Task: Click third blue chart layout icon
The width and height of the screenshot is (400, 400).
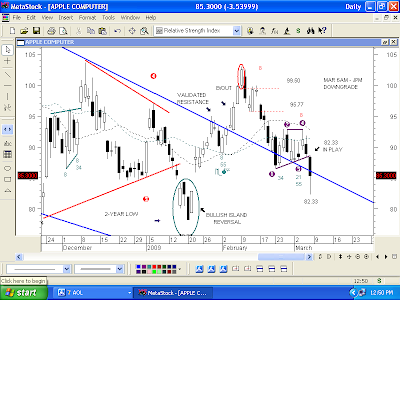Action: (223, 269)
